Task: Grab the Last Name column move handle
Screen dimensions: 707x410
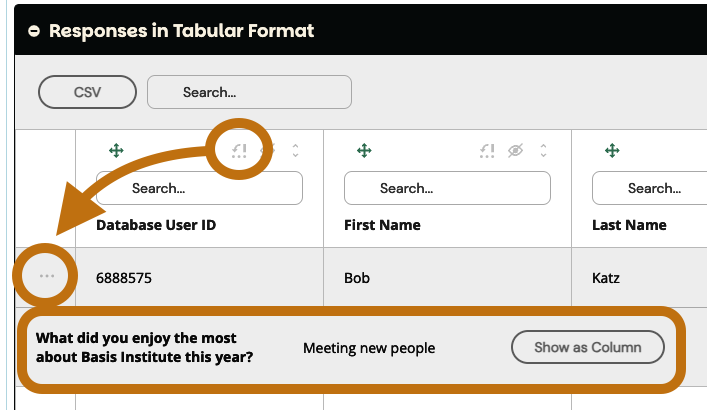Action: click(612, 151)
